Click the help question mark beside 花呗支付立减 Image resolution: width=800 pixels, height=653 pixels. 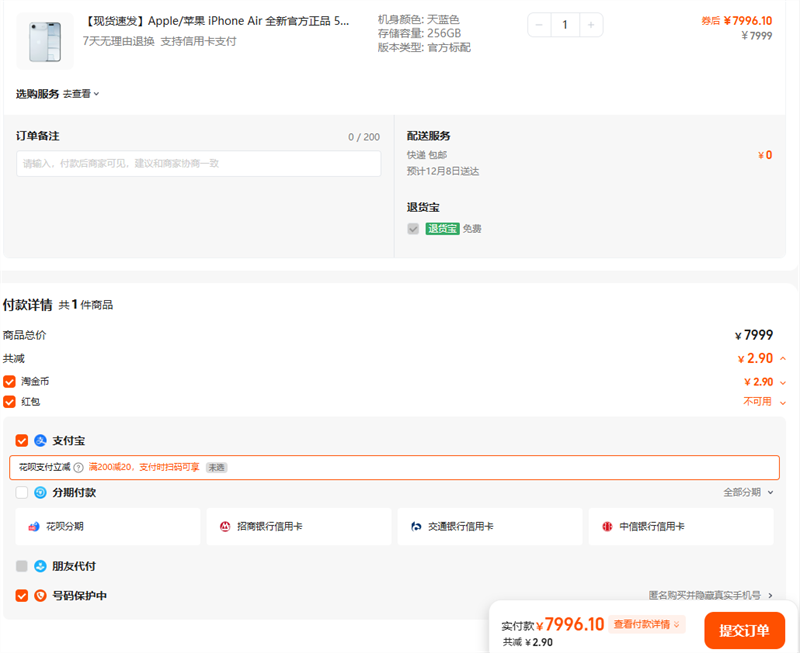[x=78, y=467]
